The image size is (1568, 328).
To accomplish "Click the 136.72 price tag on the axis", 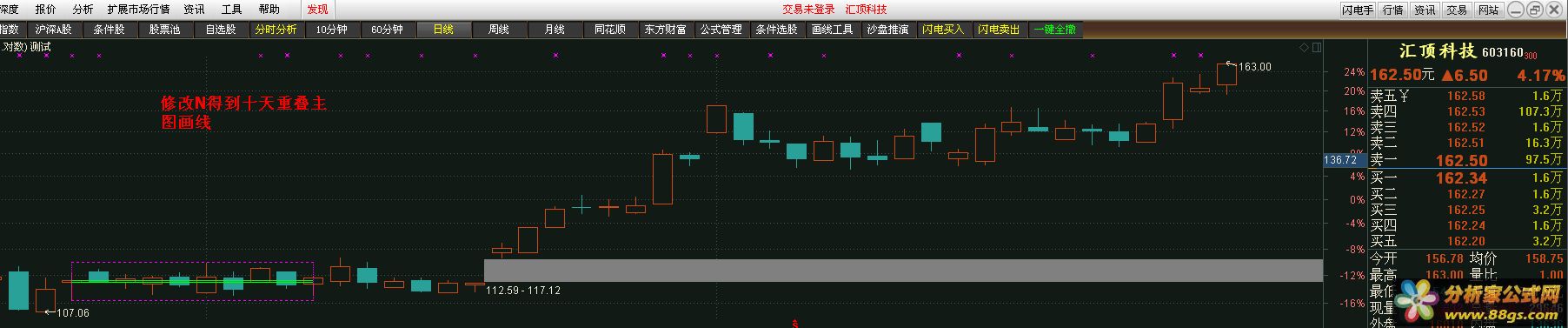I will pos(1340,160).
